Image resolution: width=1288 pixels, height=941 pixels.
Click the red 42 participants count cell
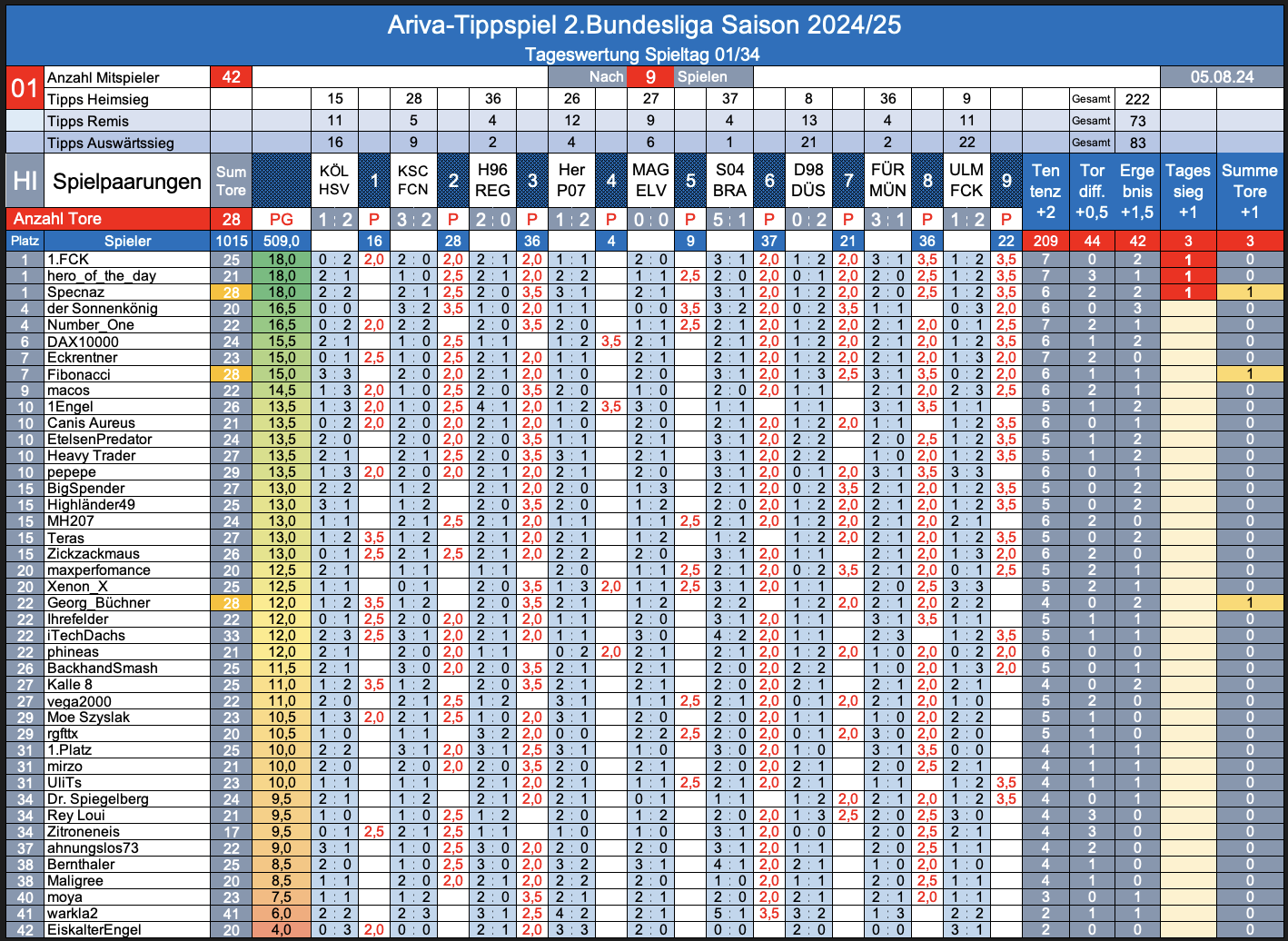(231, 77)
